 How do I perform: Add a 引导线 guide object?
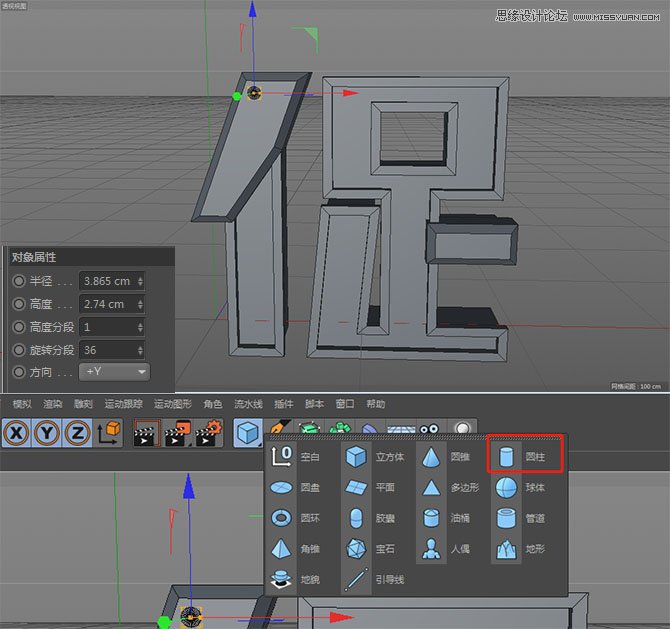click(x=375, y=579)
